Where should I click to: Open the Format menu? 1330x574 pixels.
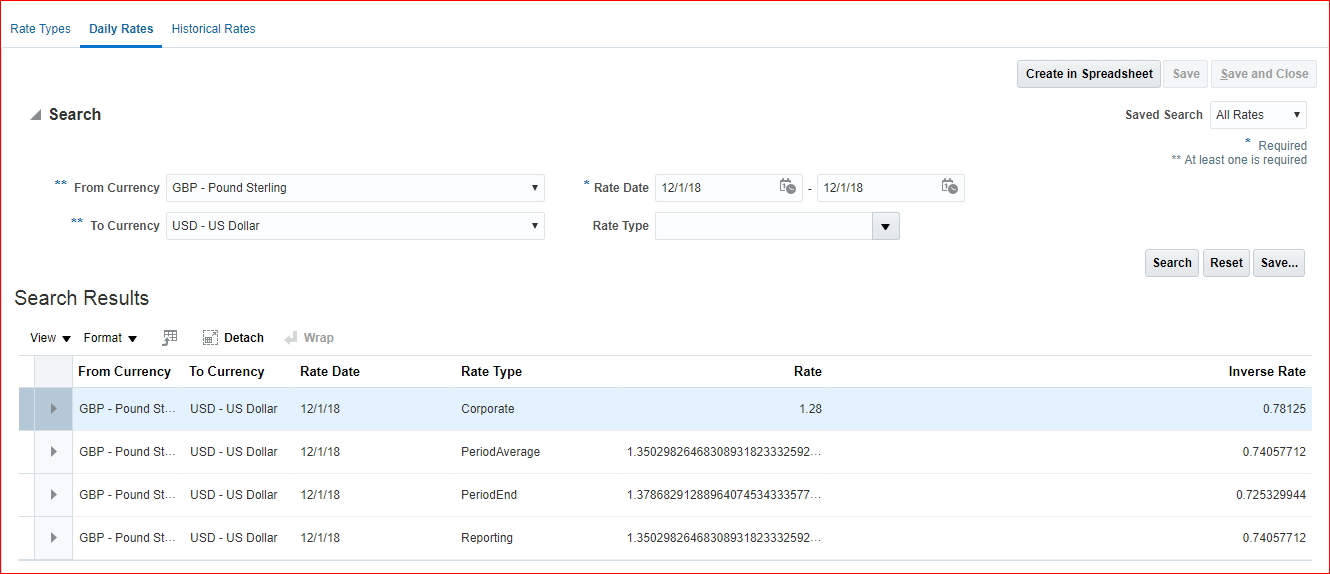click(110, 338)
